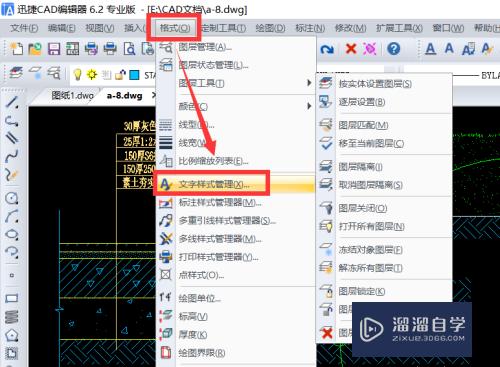Screen dimensions: 500x367
Task: Open the 格式(O) menu
Action: (x=175, y=28)
